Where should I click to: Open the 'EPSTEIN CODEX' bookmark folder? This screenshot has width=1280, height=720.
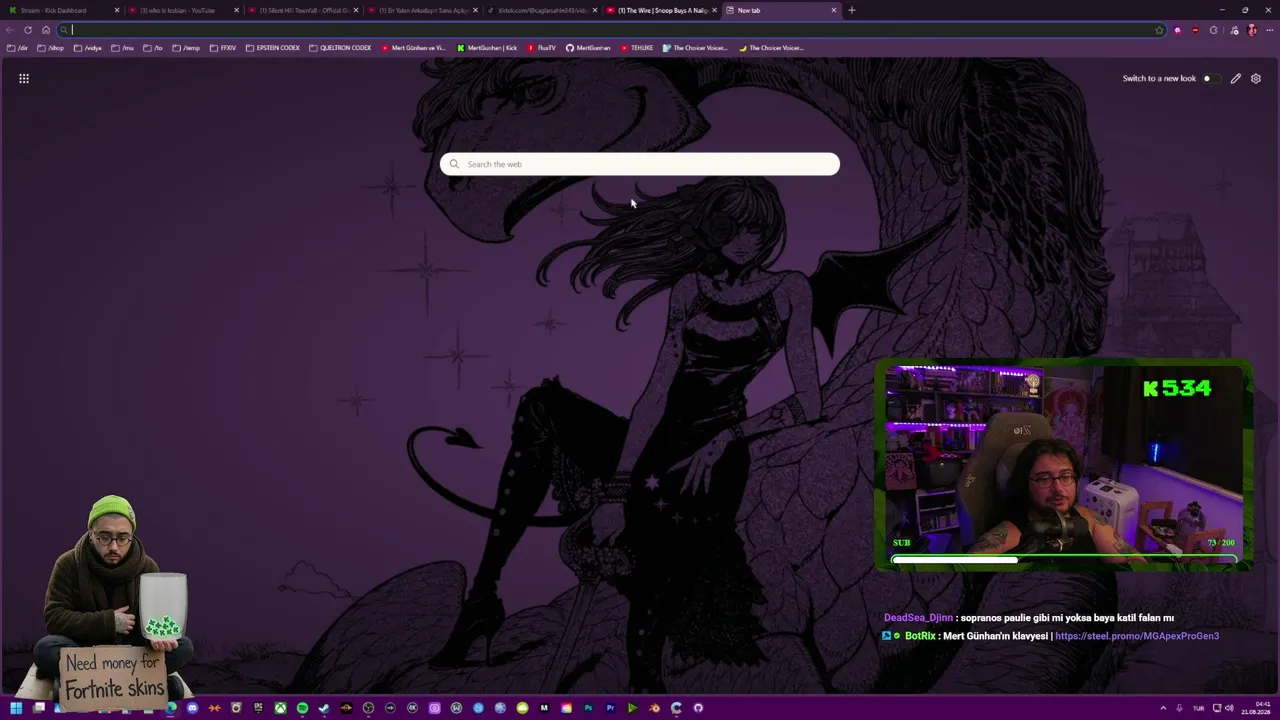coord(273,48)
